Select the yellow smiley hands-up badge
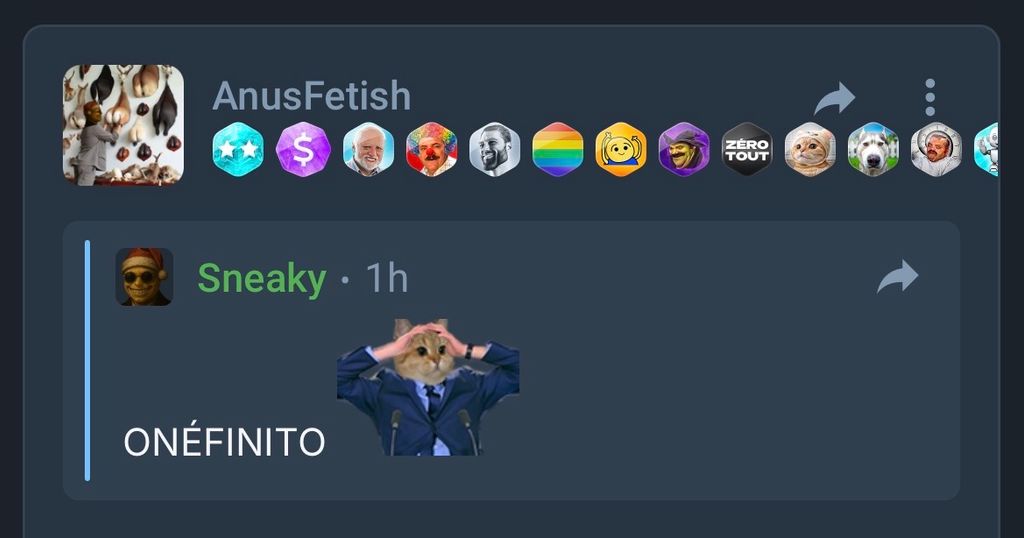This screenshot has width=1024, height=538. 621,150
